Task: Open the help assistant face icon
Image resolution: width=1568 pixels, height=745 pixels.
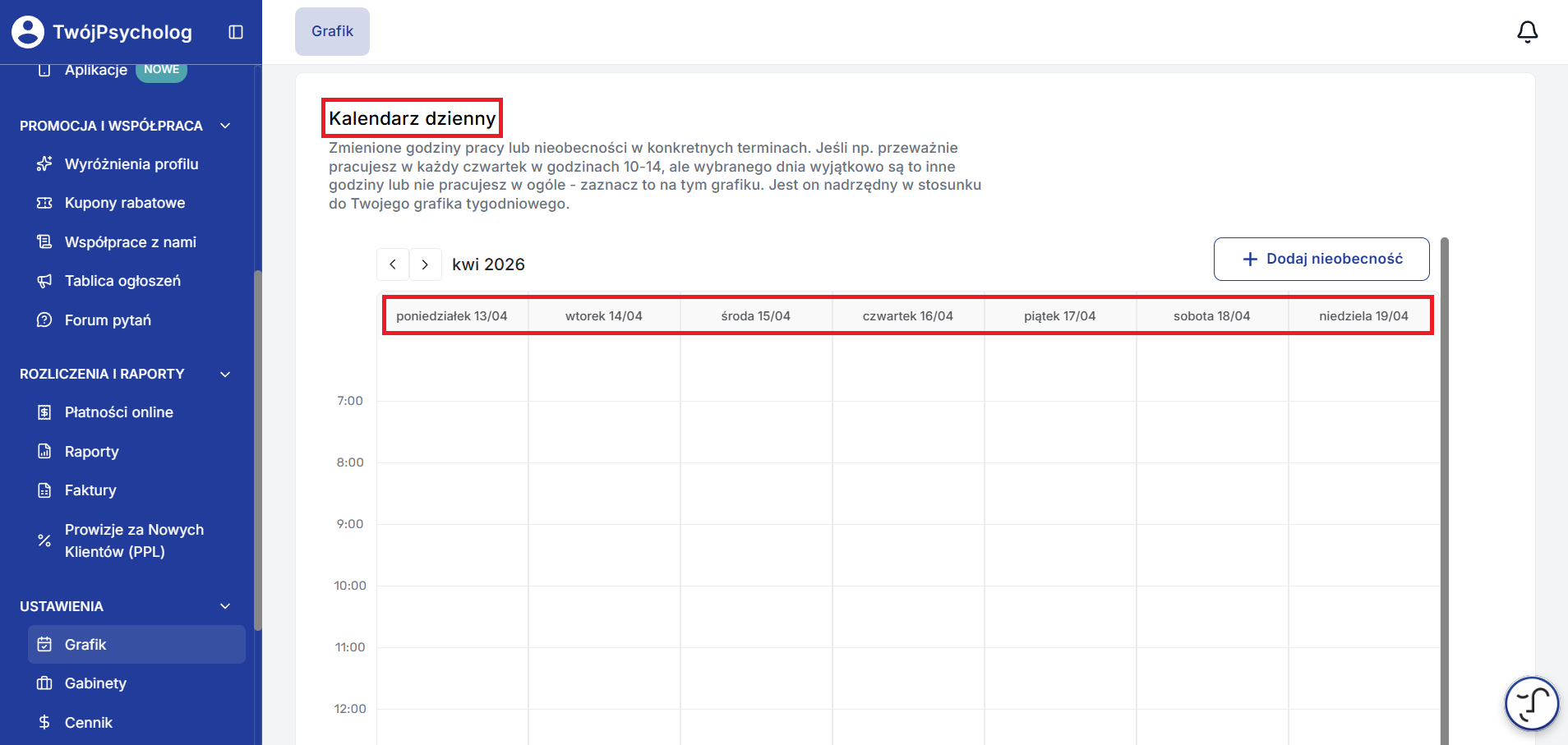Action: [1532, 703]
